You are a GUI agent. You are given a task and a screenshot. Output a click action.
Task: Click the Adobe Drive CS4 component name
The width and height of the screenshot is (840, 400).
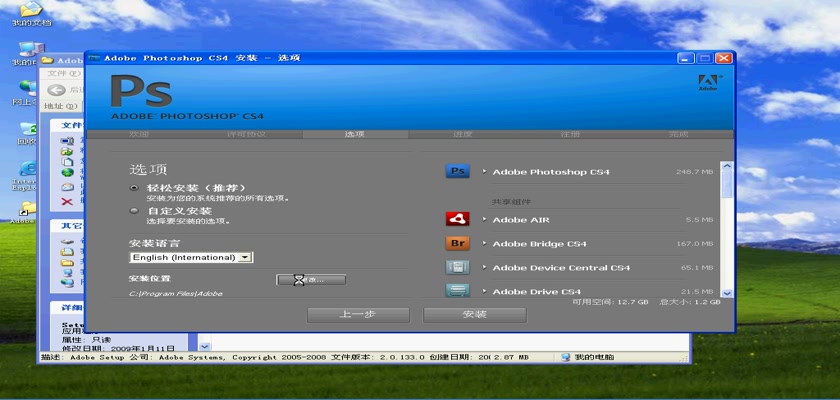tap(536, 291)
